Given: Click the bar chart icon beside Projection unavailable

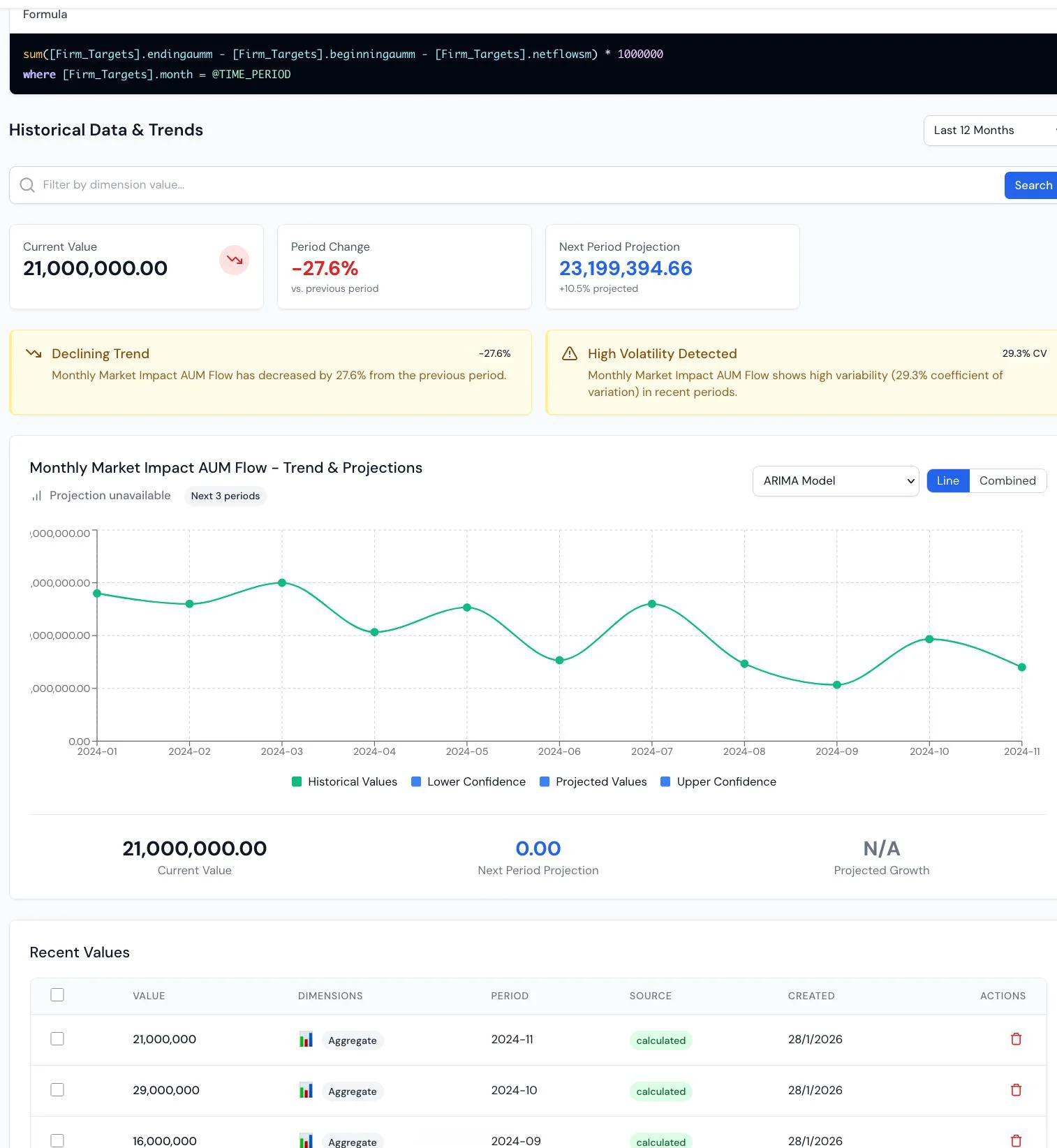Looking at the screenshot, I should (36, 496).
